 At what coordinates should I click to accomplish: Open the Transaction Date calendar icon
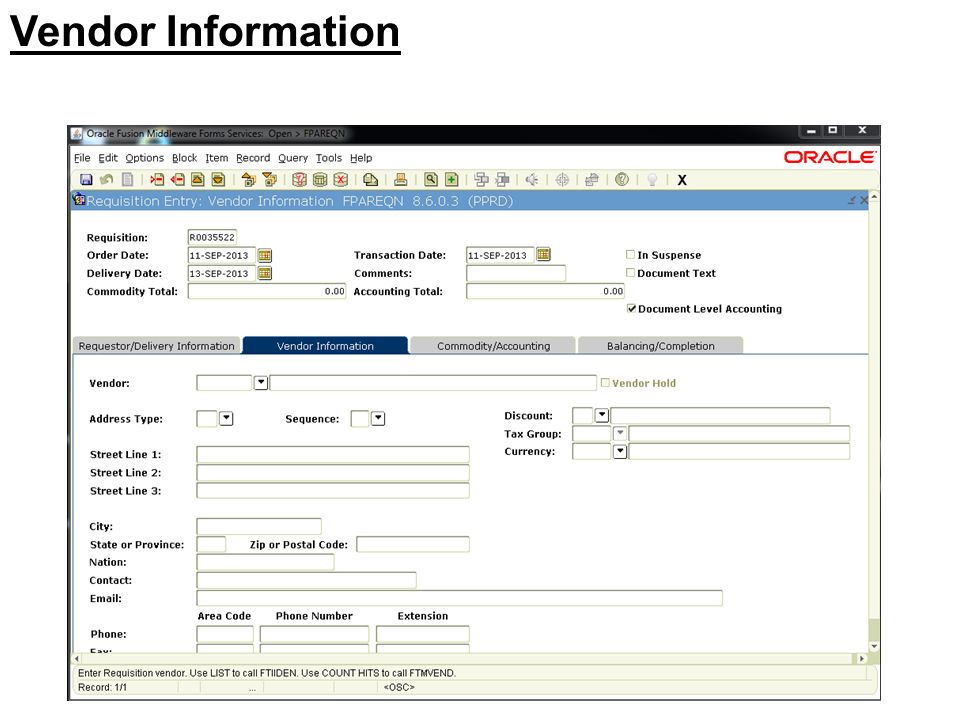coord(543,254)
